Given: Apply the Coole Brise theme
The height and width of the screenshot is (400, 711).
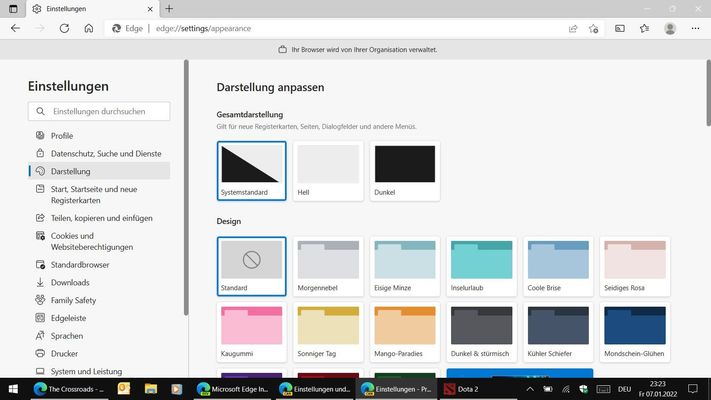Looking at the screenshot, I should click(558, 266).
